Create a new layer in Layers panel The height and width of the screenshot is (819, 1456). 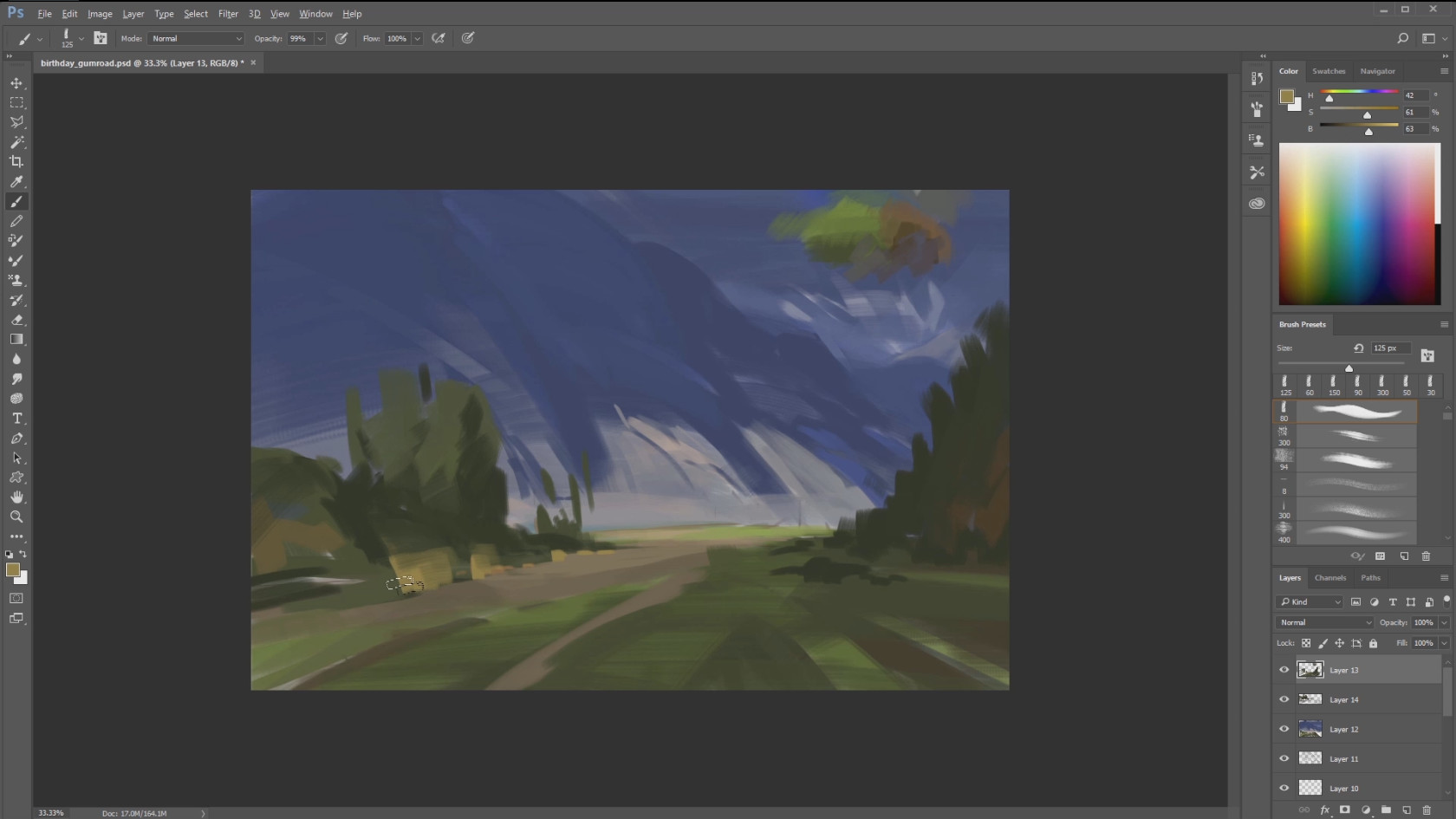[1407, 810]
